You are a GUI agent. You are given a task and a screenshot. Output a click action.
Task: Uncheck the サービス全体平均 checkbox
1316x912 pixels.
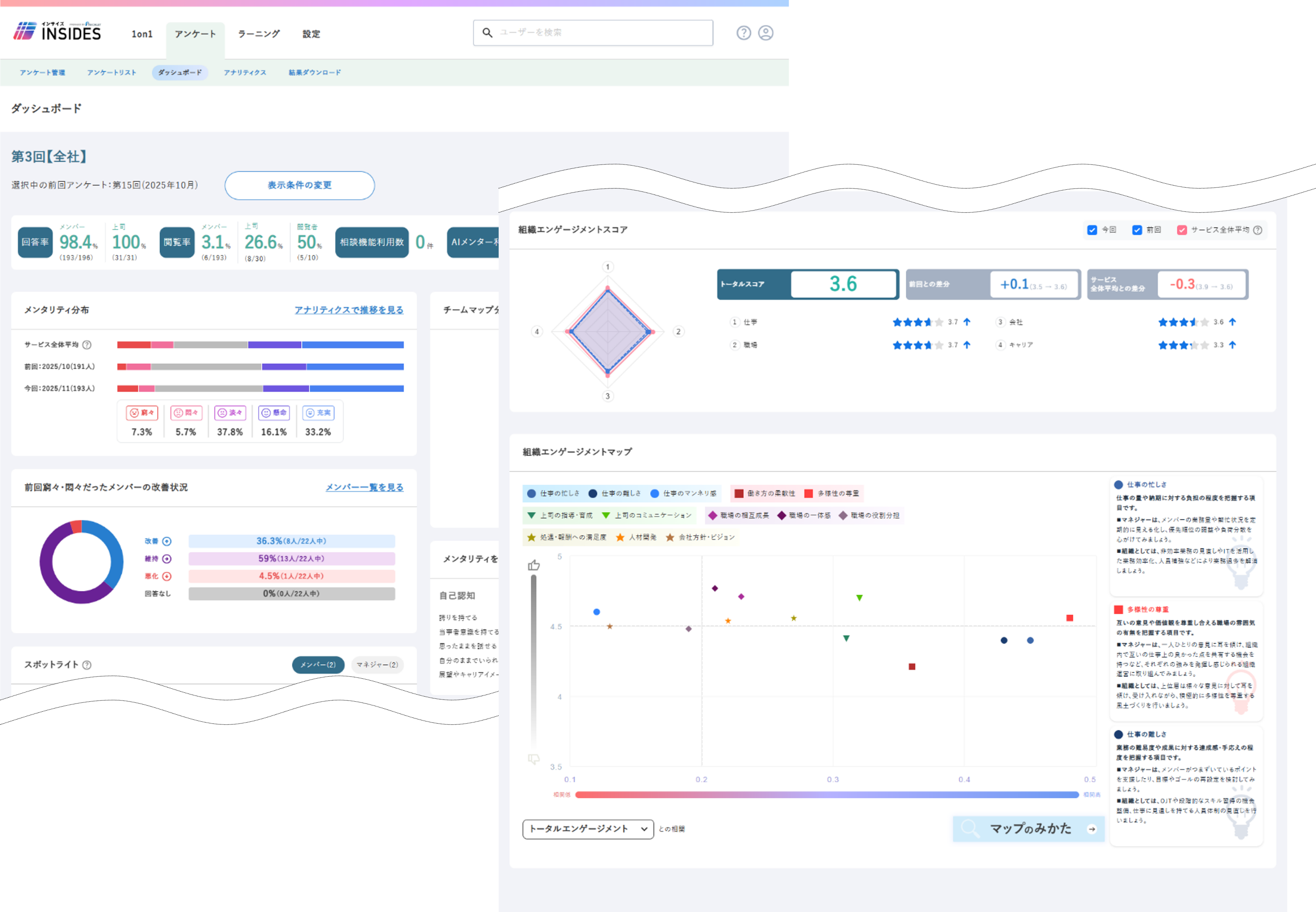(1182, 230)
